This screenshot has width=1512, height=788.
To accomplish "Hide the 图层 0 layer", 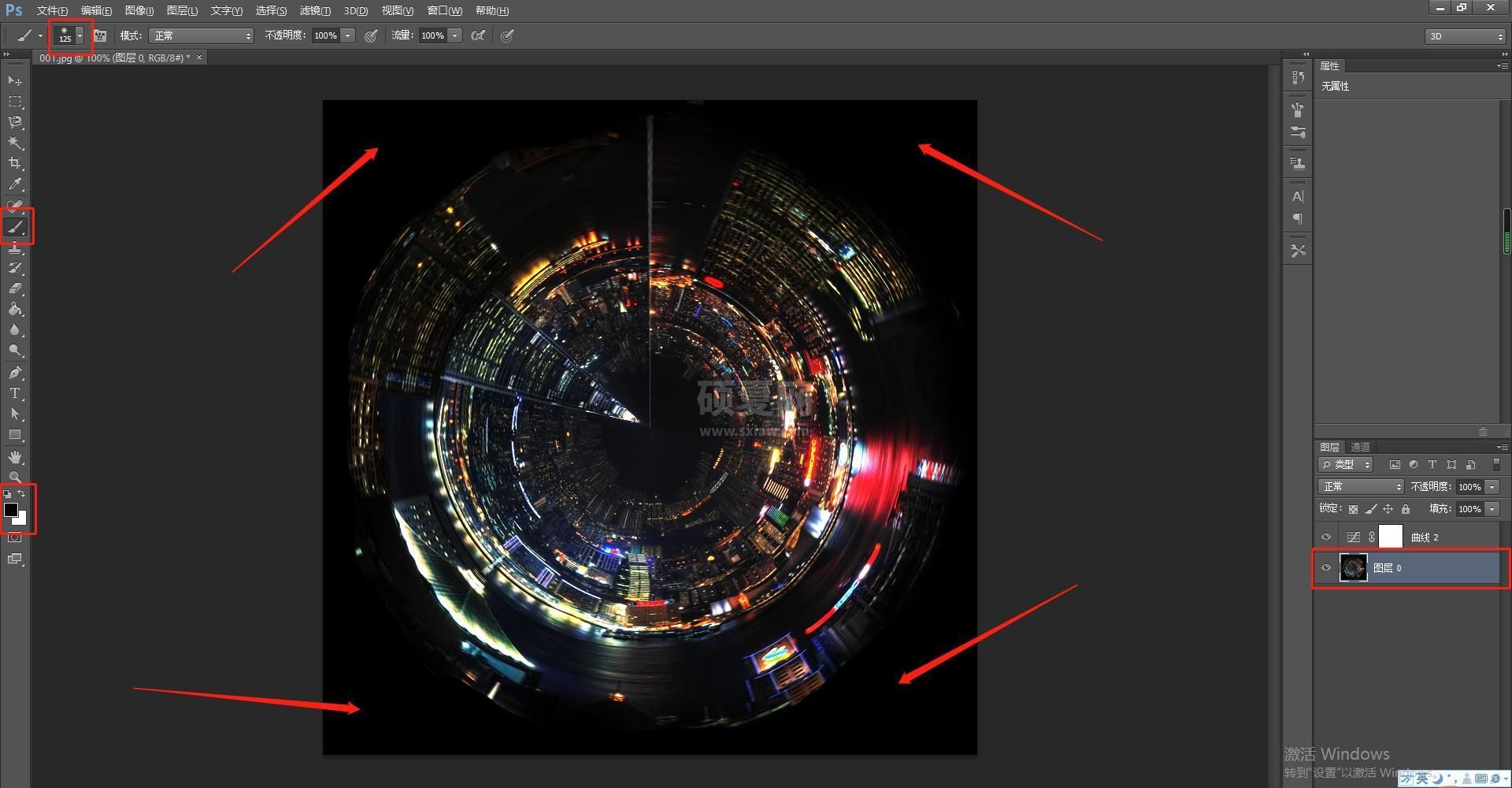I will click(1326, 567).
